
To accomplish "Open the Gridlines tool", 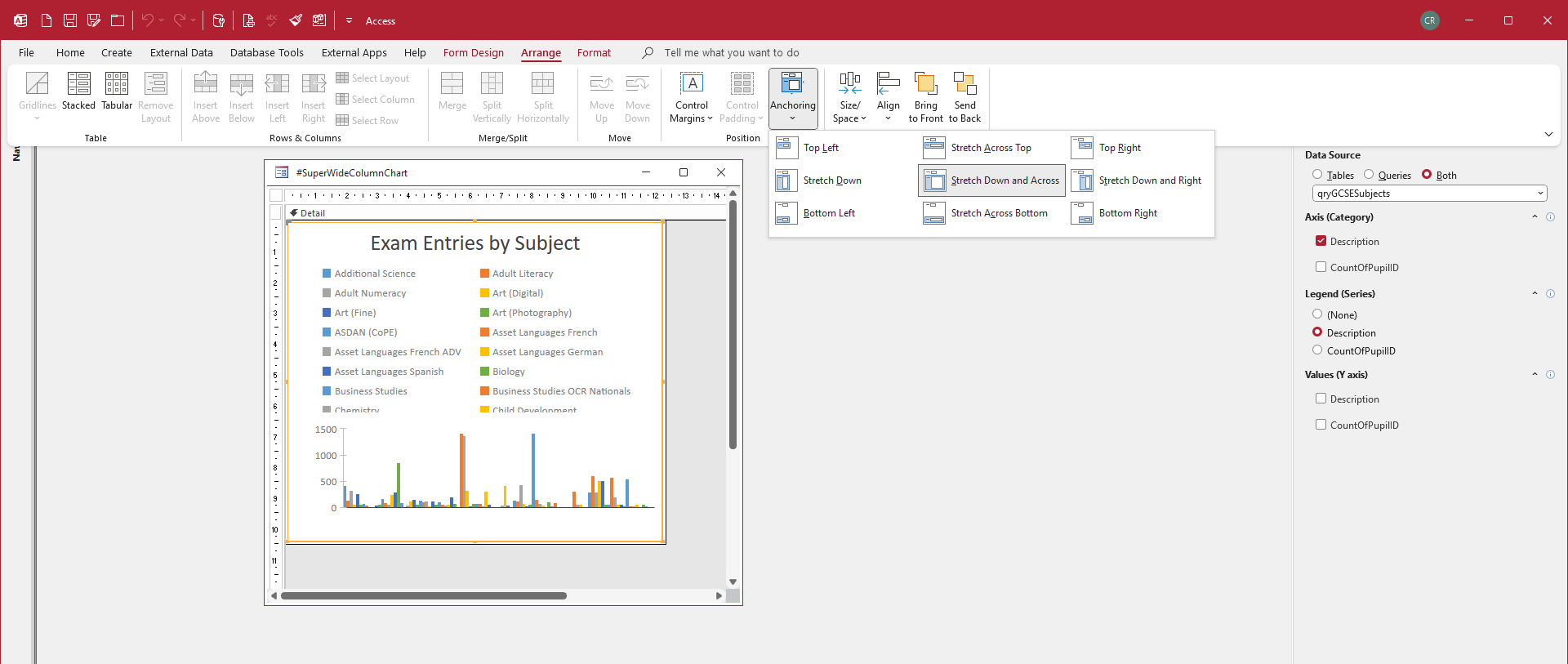I will point(38,96).
